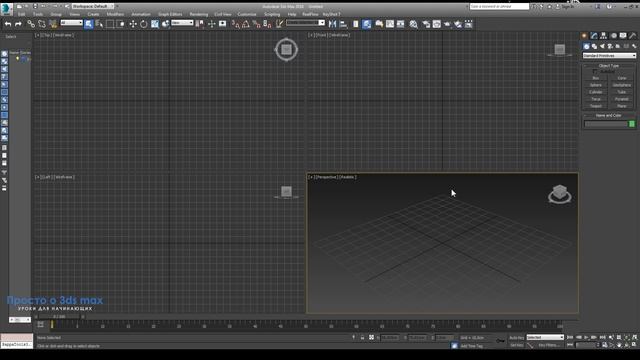The height and width of the screenshot is (360, 640).
Task: Open the Modifiers menu
Action: point(115,14)
